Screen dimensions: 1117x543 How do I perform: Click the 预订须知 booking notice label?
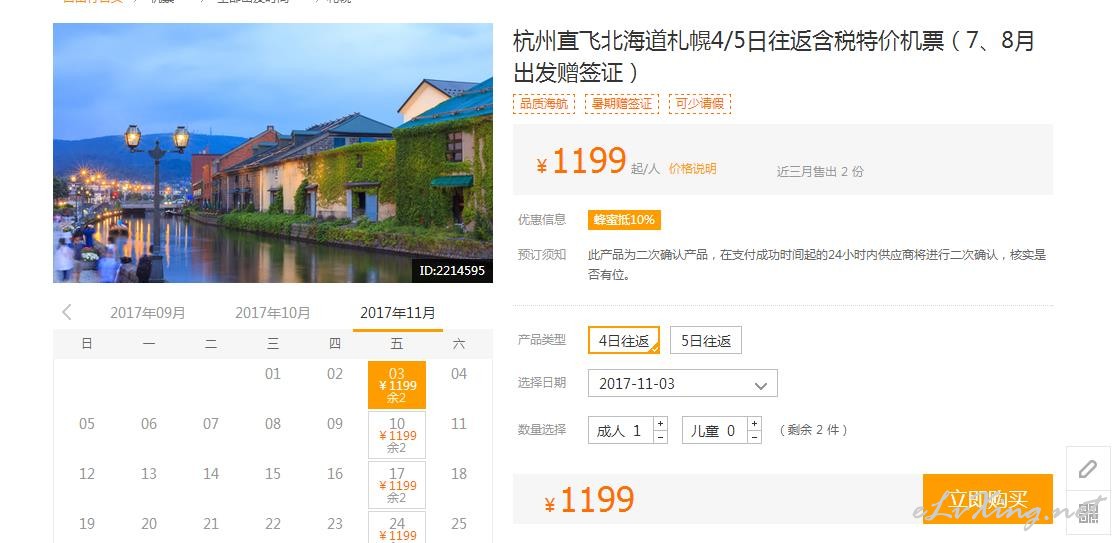pos(542,254)
